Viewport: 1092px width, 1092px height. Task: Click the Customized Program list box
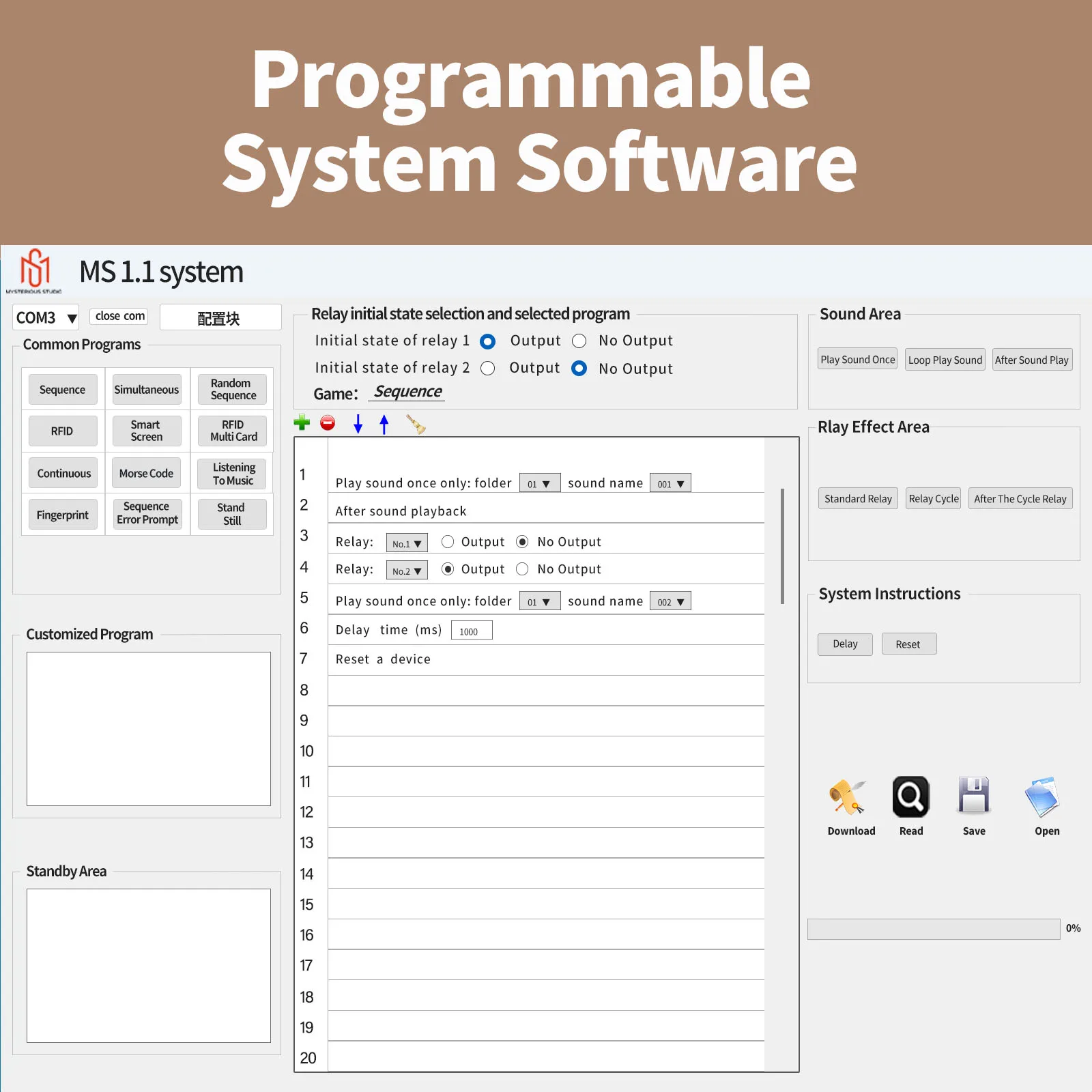(x=149, y=729)
